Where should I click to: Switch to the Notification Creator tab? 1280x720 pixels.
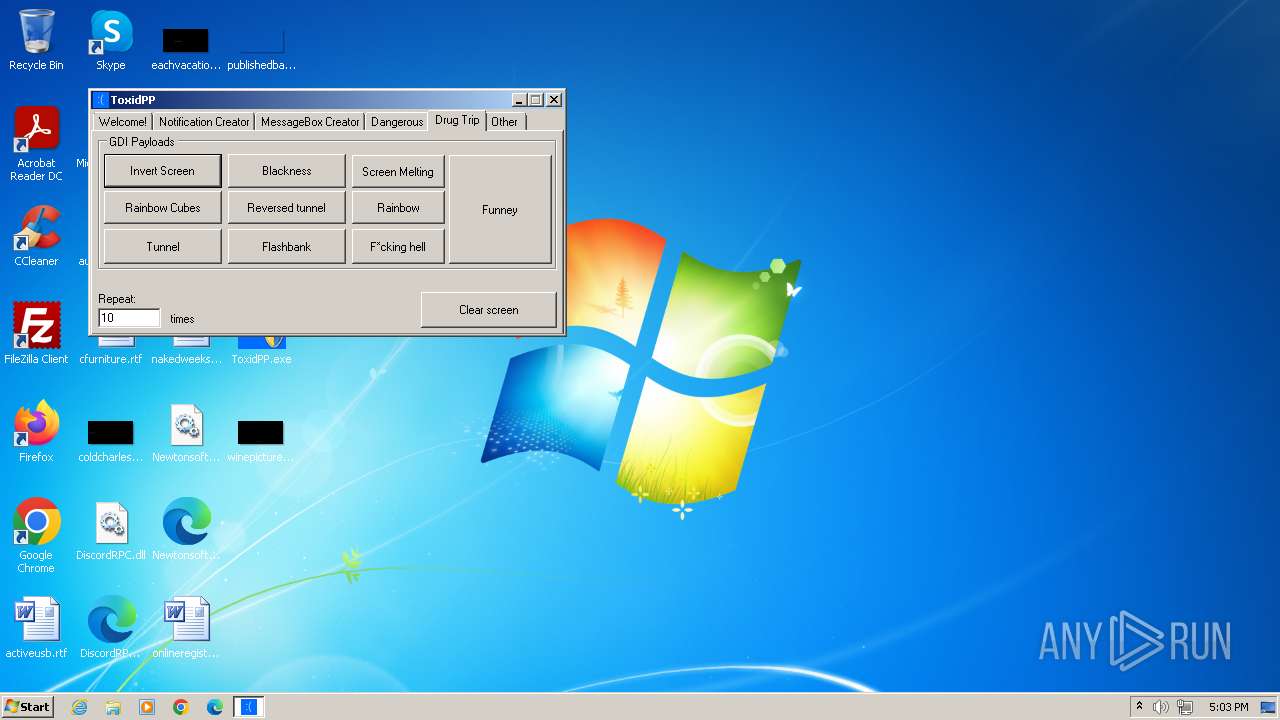(x=204, y=122)
